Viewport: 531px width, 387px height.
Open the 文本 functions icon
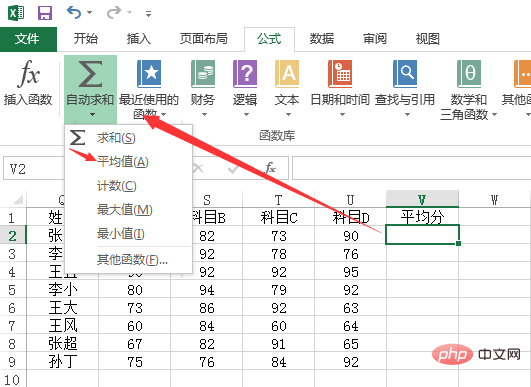(x=287, y=74)
